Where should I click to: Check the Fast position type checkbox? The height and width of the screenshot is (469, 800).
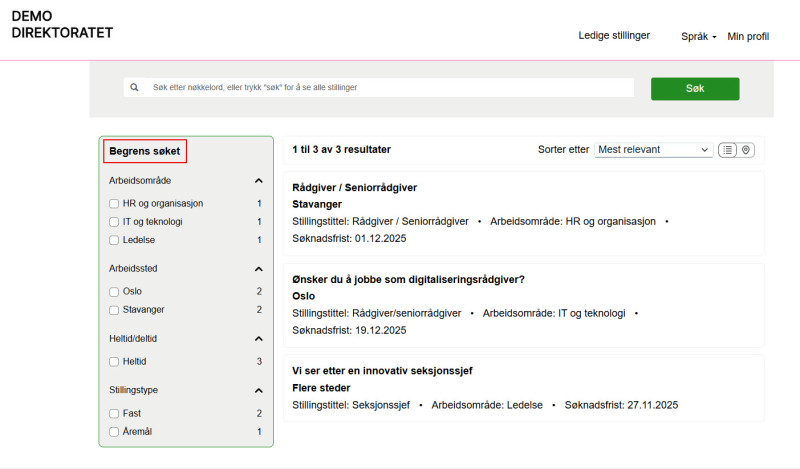pos(114,414)
